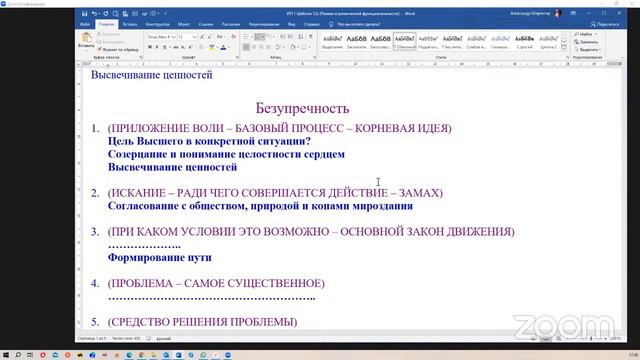Toggle superscript formatting

tap(190, 47)
